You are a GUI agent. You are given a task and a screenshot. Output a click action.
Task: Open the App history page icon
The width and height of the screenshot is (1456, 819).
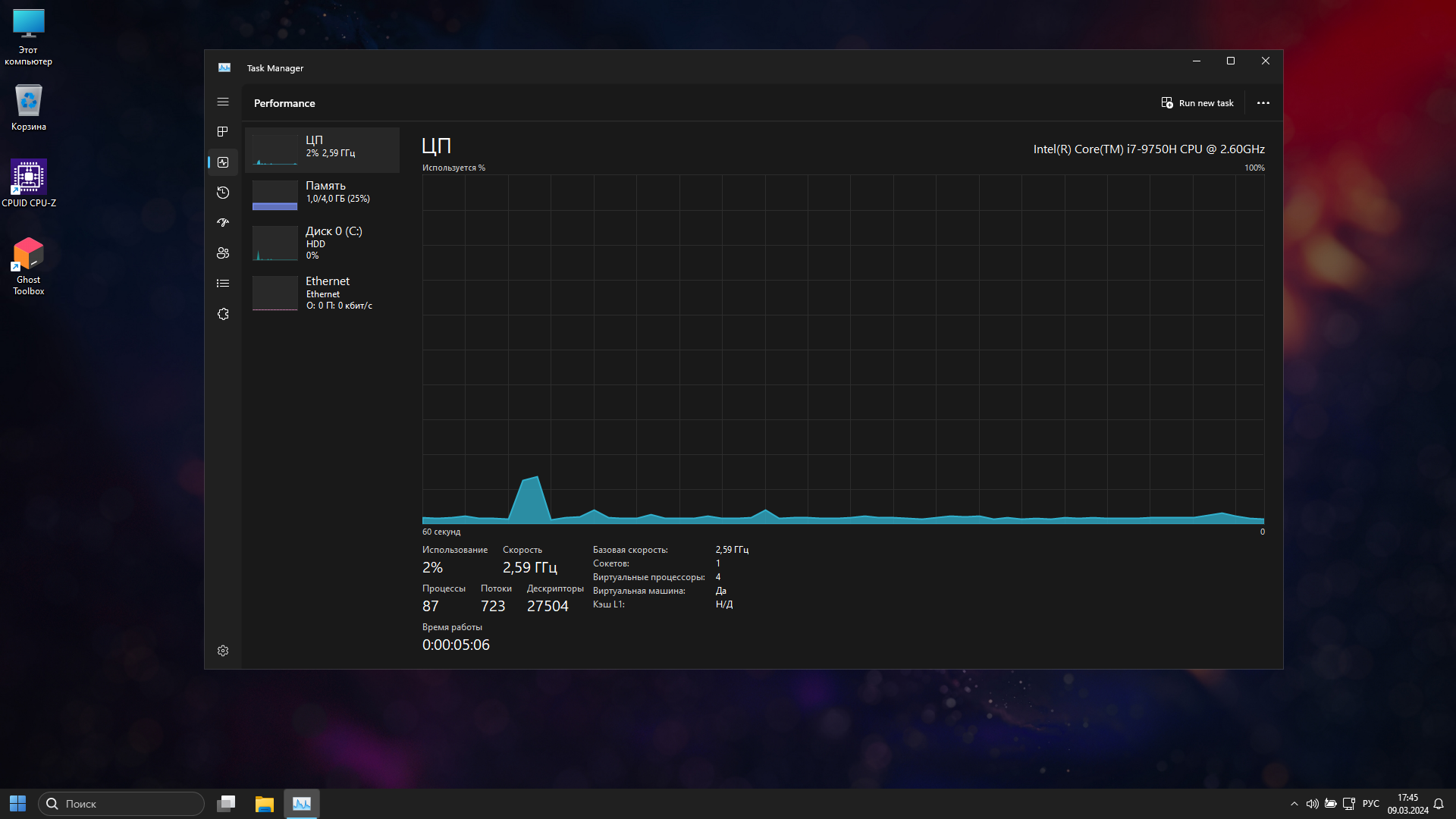(x=223, y=193)
